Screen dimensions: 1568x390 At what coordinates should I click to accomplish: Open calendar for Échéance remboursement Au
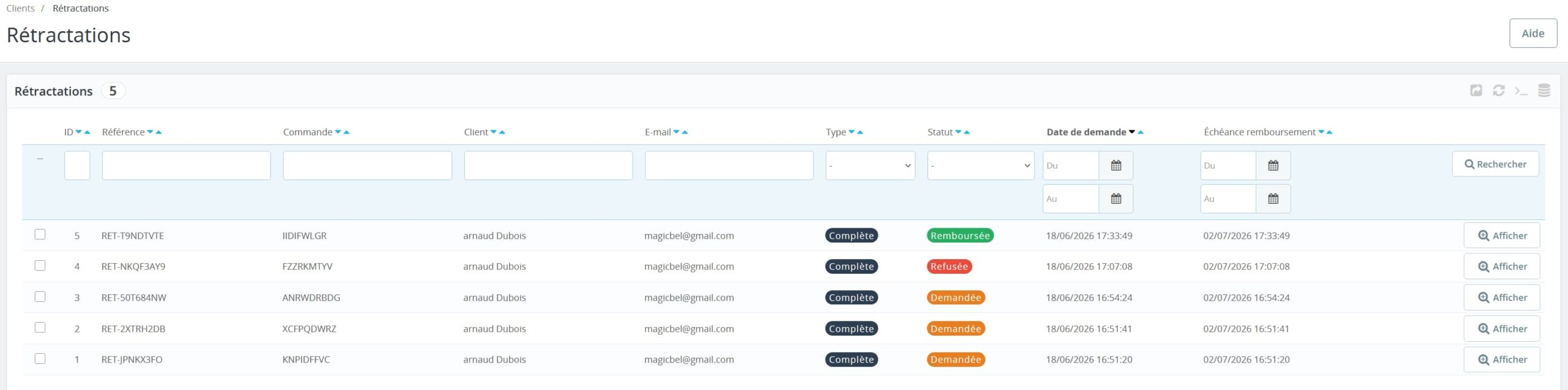coord(1273,199)
